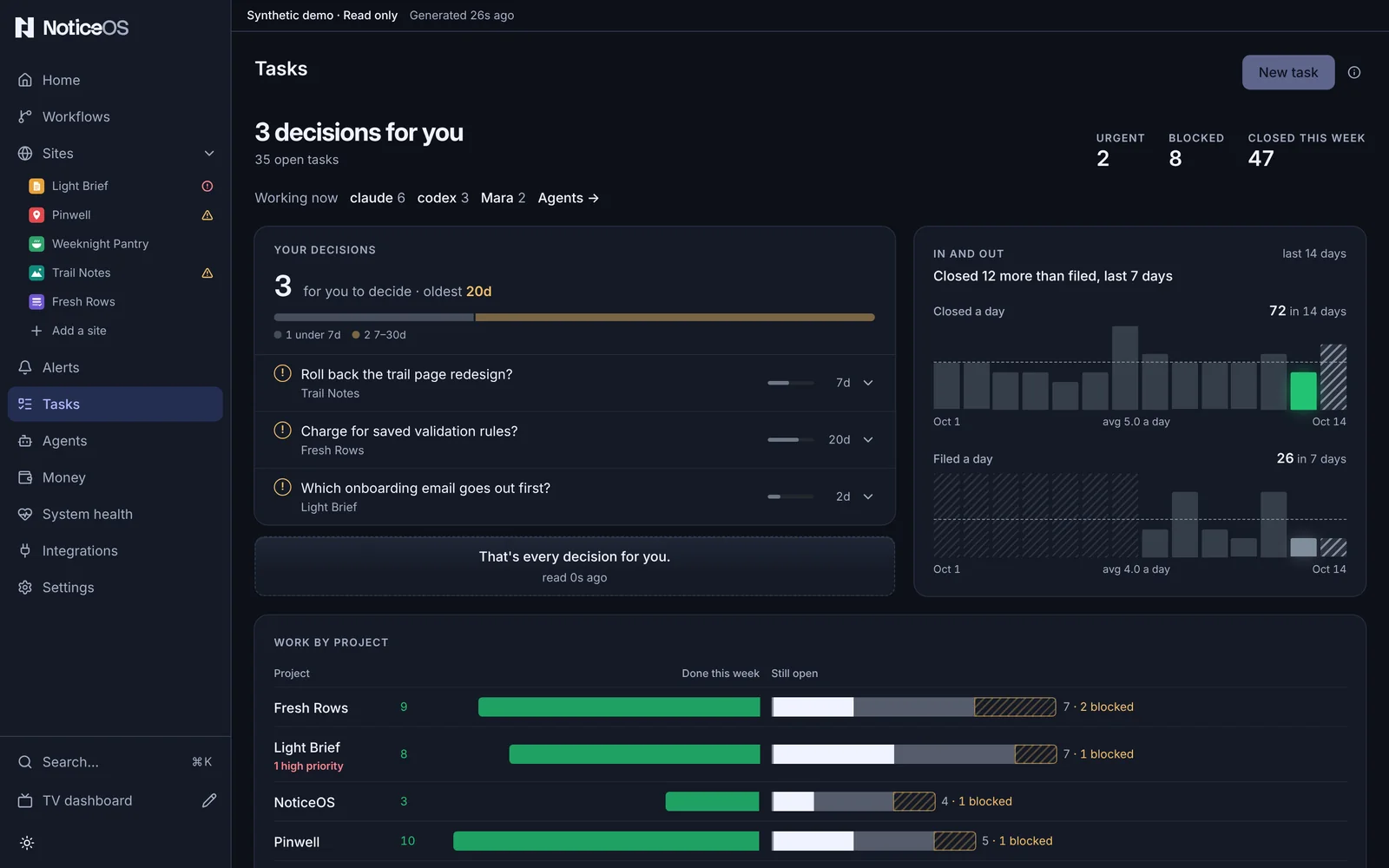Image resolution: width=1389 pixels, height=868 pixels.
Task: Select the Light Brief site in the tree
Action: 80,186
